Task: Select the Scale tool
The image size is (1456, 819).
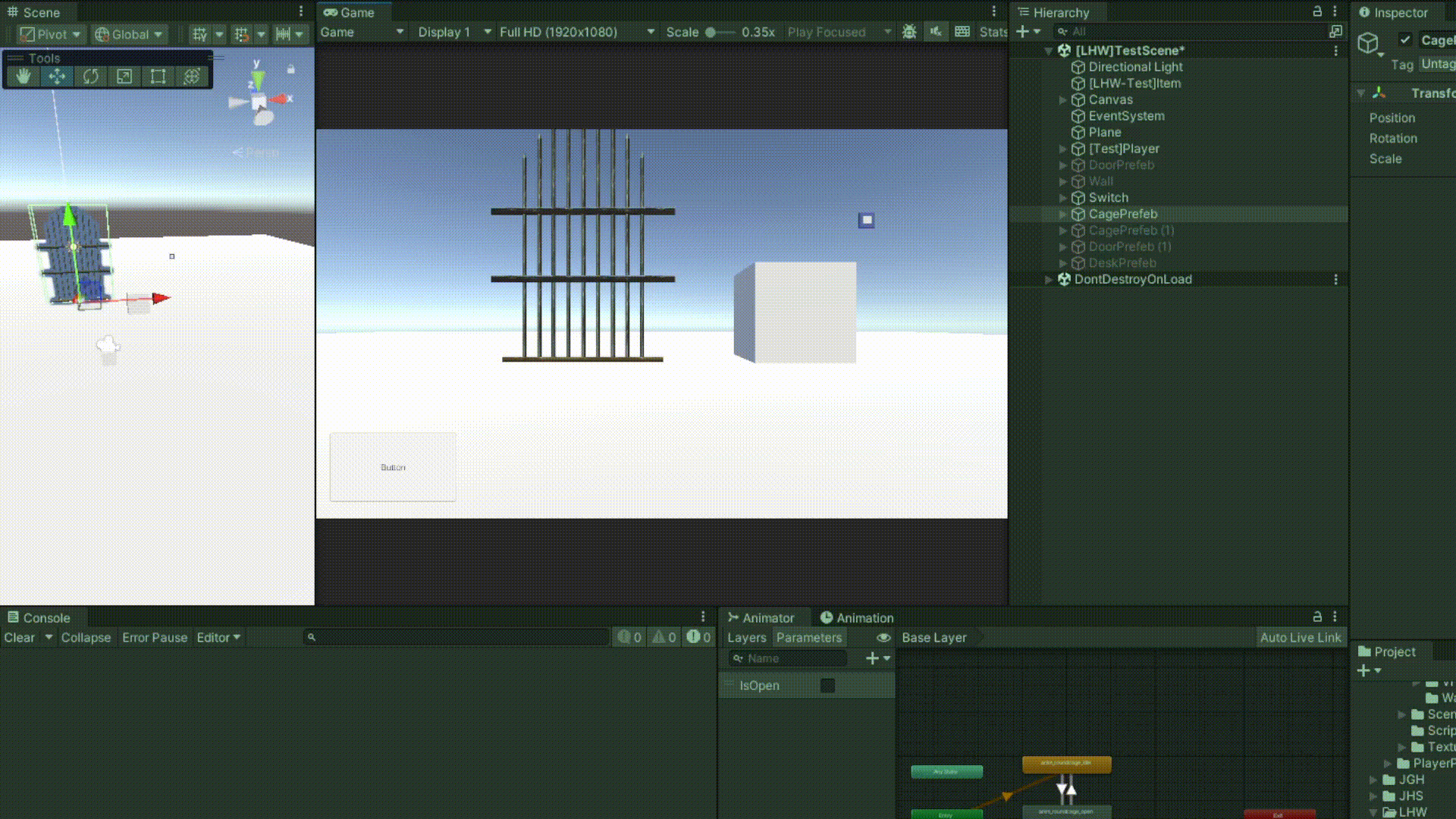Action: 124,76
